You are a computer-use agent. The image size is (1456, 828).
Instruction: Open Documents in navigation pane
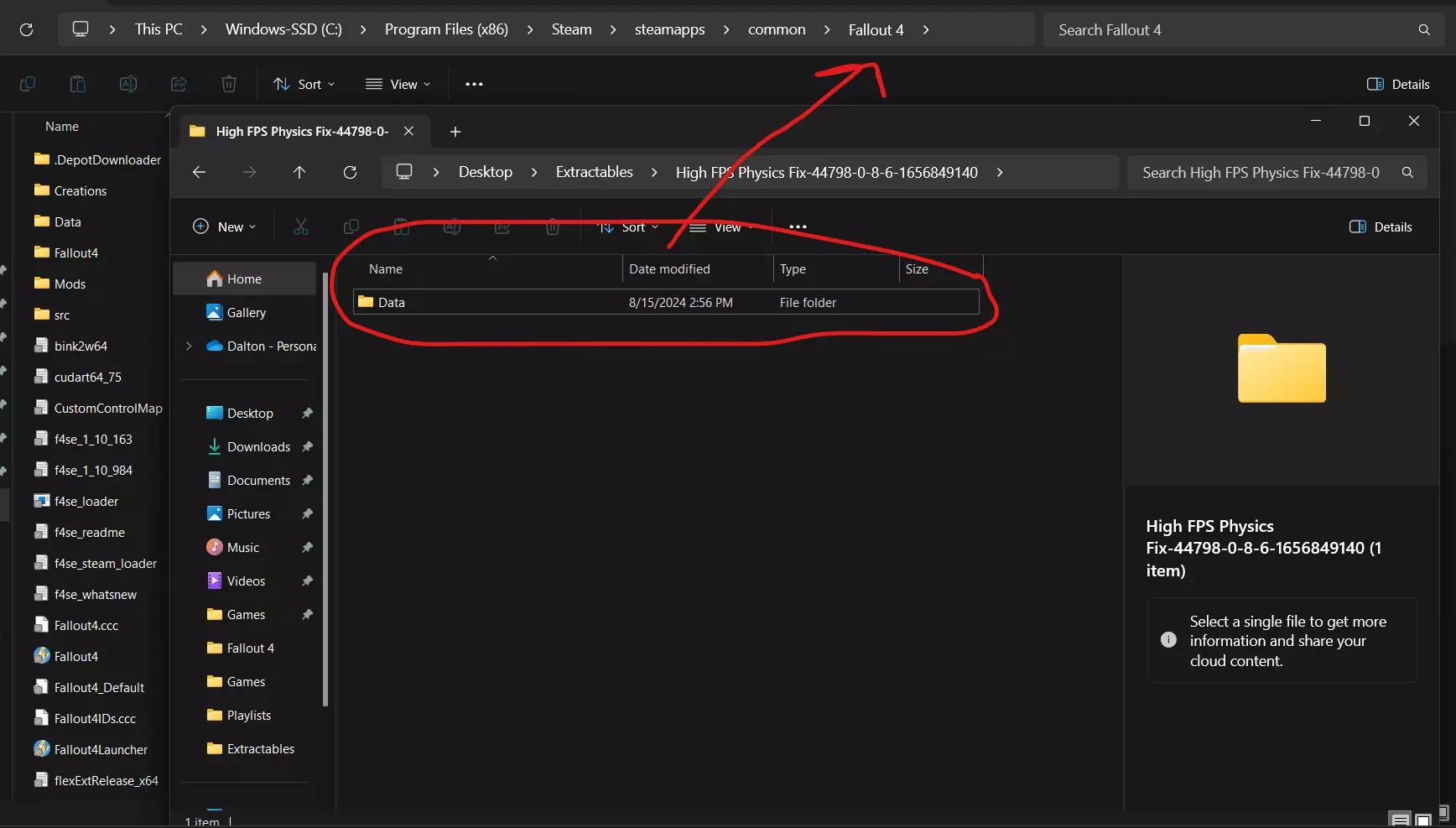point(245,480)
